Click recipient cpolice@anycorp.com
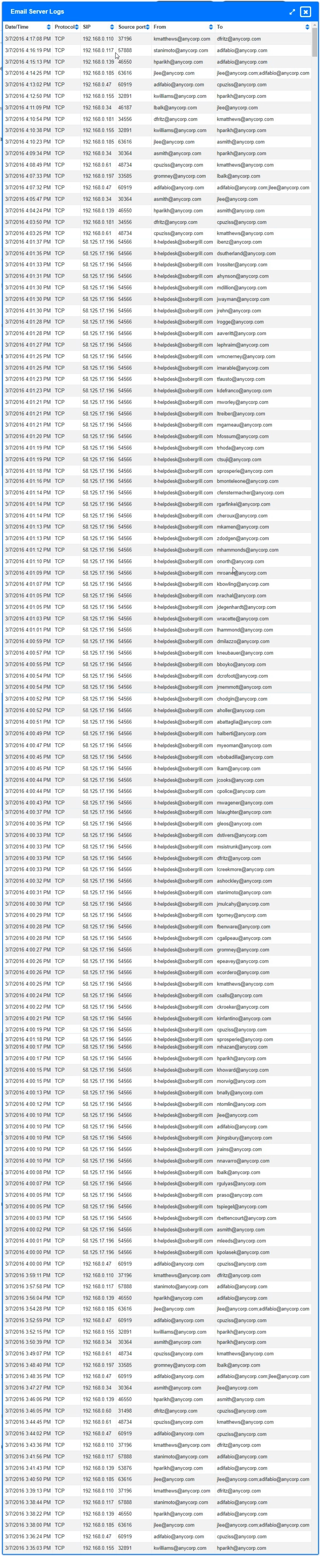The height and width of the screenshot is (1568, 330). (x=241, y=792)
